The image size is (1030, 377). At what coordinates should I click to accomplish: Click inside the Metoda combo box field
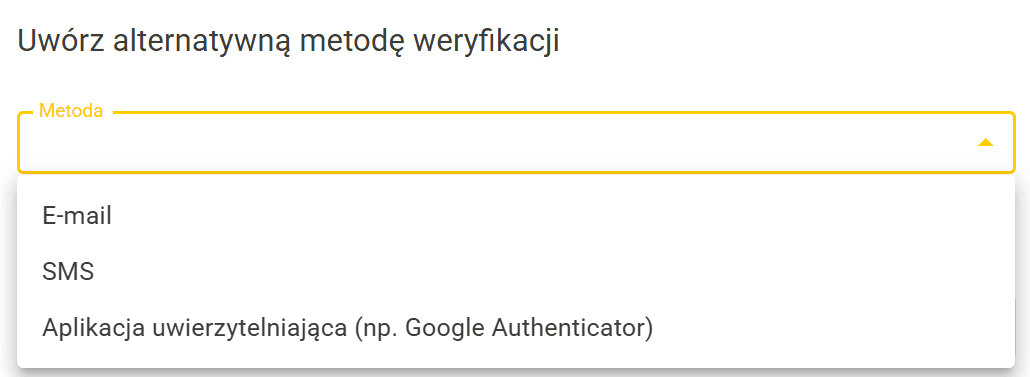(516, 143)
